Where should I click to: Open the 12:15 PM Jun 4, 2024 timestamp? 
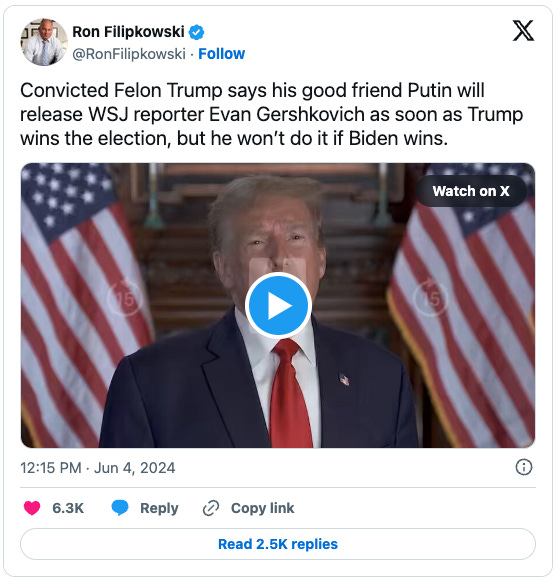97,468
